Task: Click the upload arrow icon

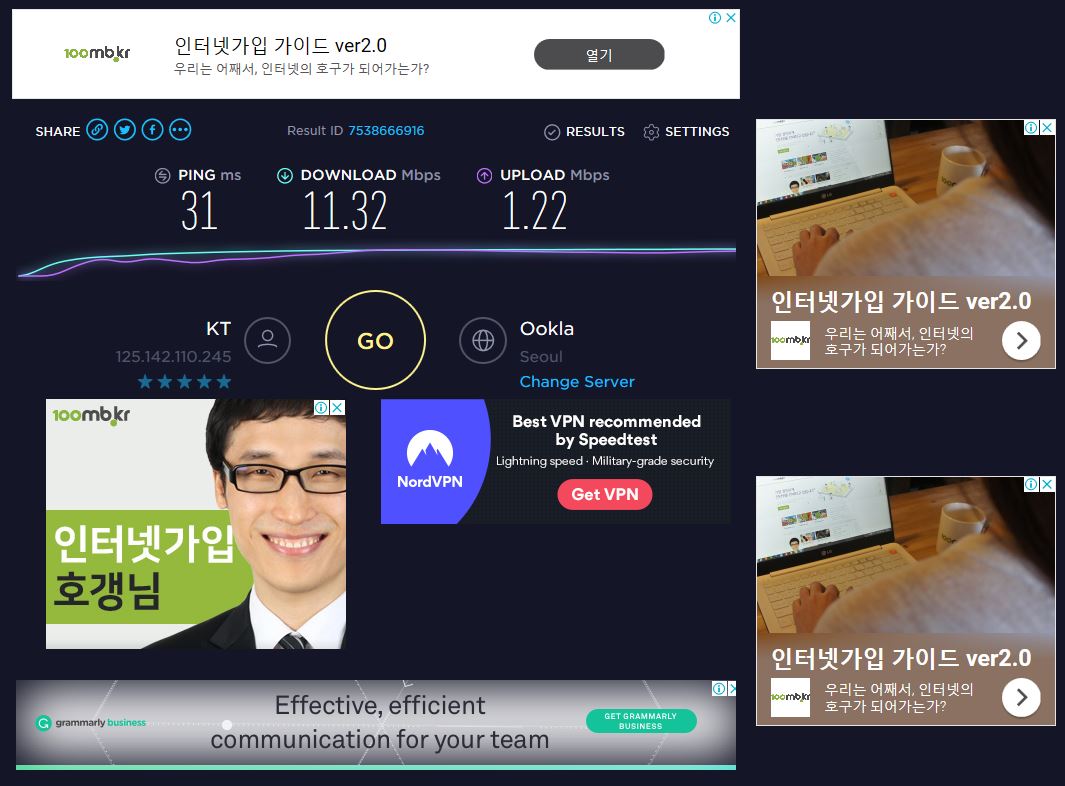Action: tap(484, 176)
